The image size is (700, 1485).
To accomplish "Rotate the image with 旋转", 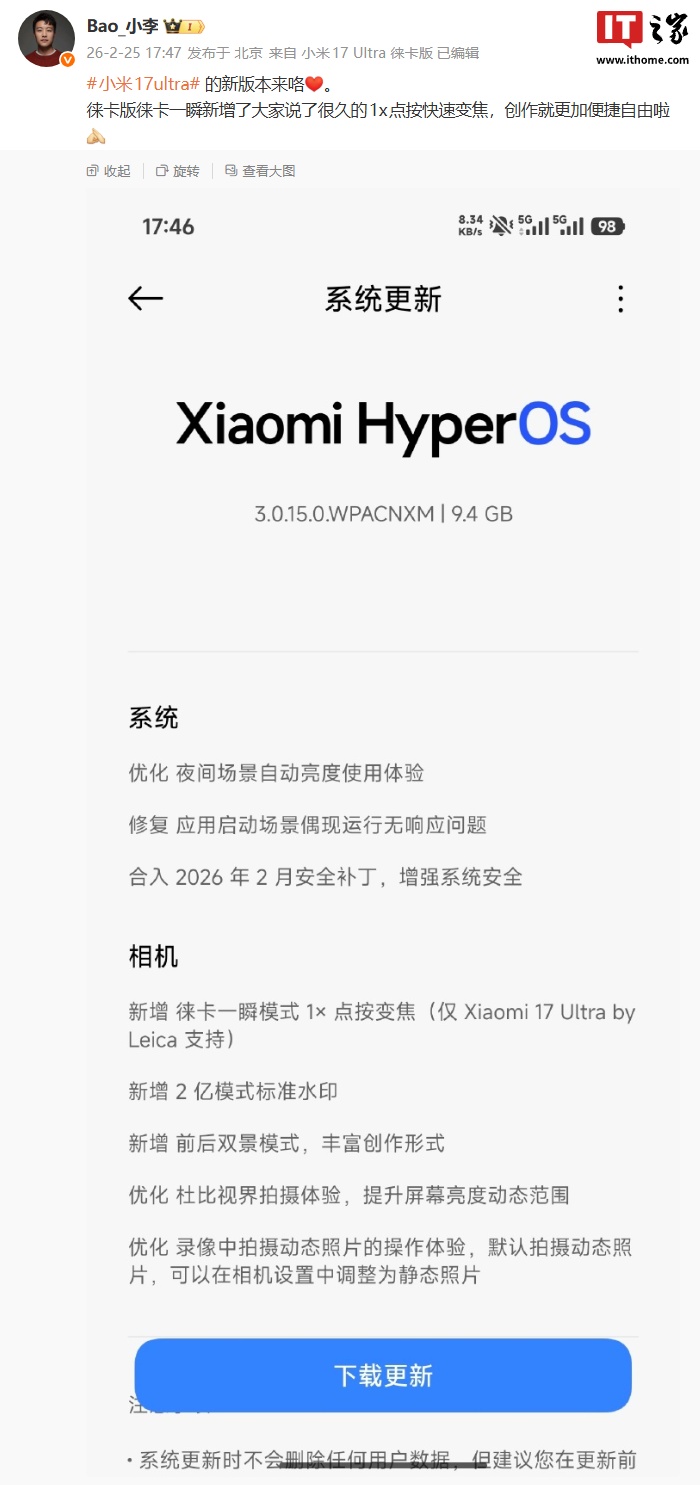I will pyautogui.click(x=178, y=171).
